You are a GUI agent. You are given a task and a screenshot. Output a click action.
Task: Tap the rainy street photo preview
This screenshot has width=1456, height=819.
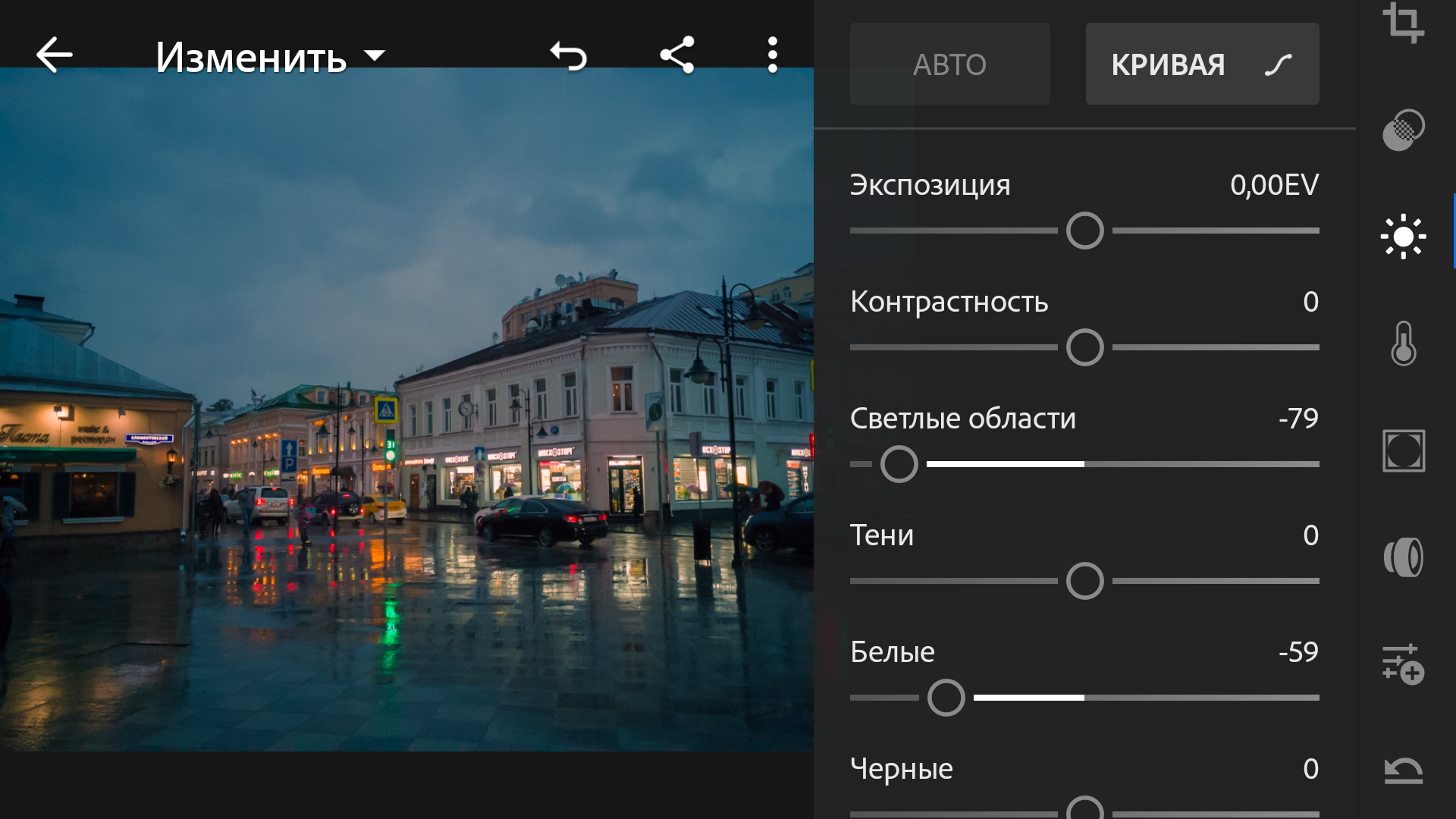click(406, 409)
